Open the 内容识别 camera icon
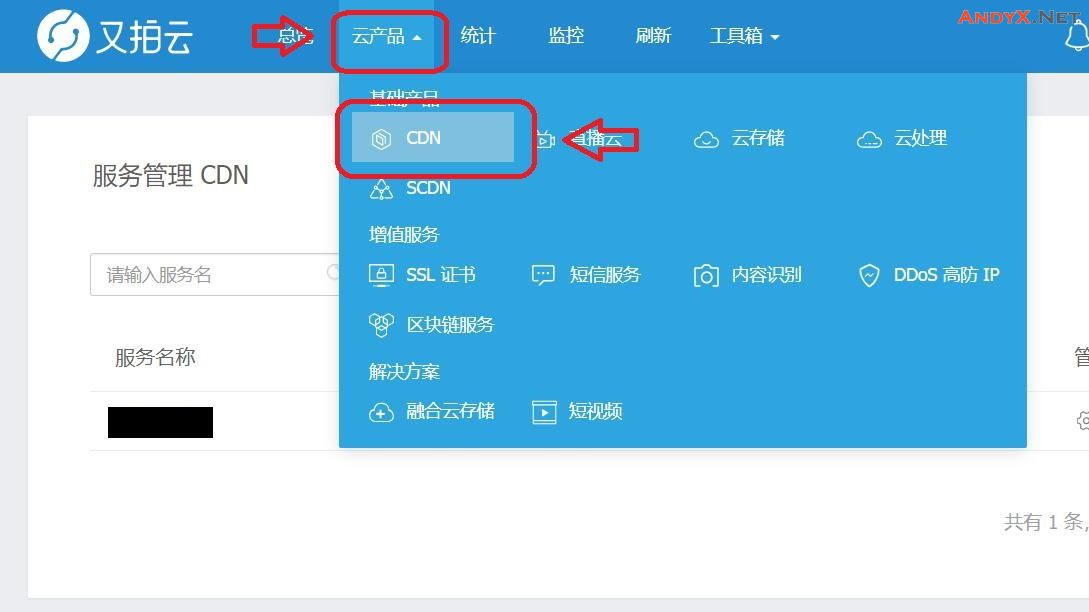This screenshot has width=1089, height=612. click(706, 276)
